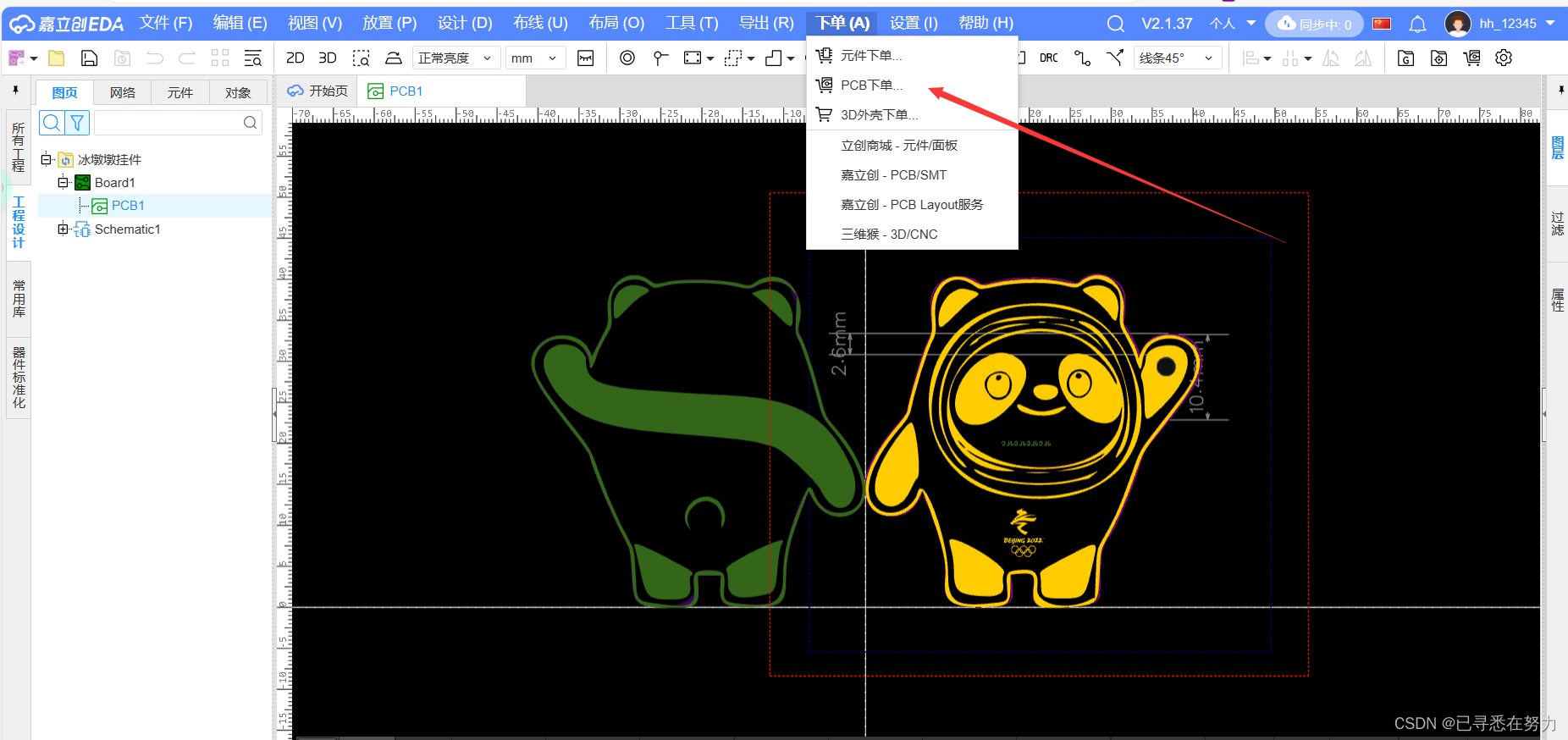This screenshot has height=740, width=1568.
Task: Open the 常用库 side panel tab
Action: tap(19, 298)
